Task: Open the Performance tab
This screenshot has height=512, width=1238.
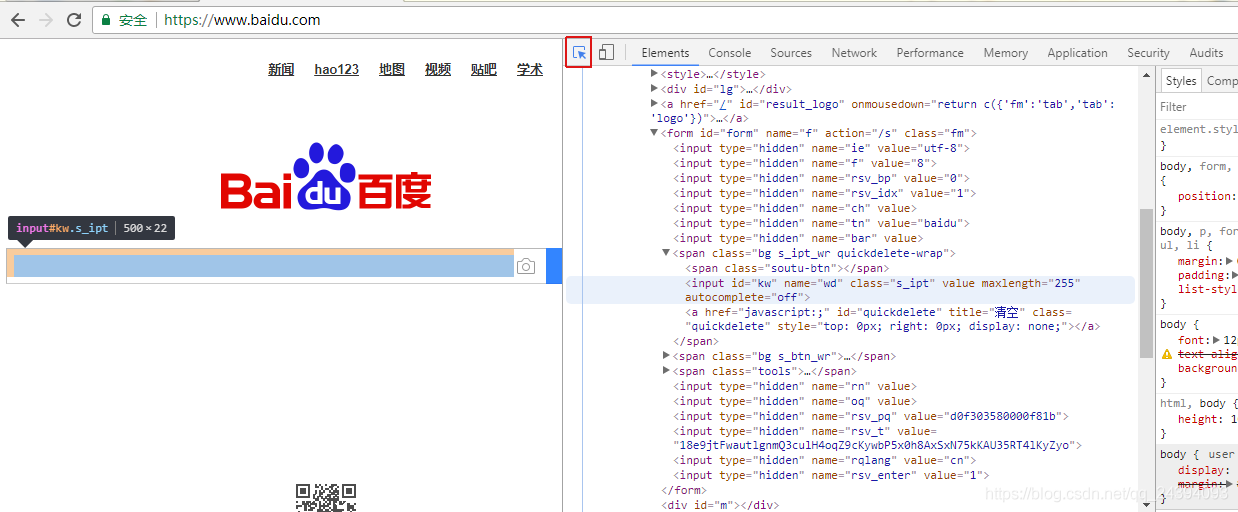Action: (930, 53)
